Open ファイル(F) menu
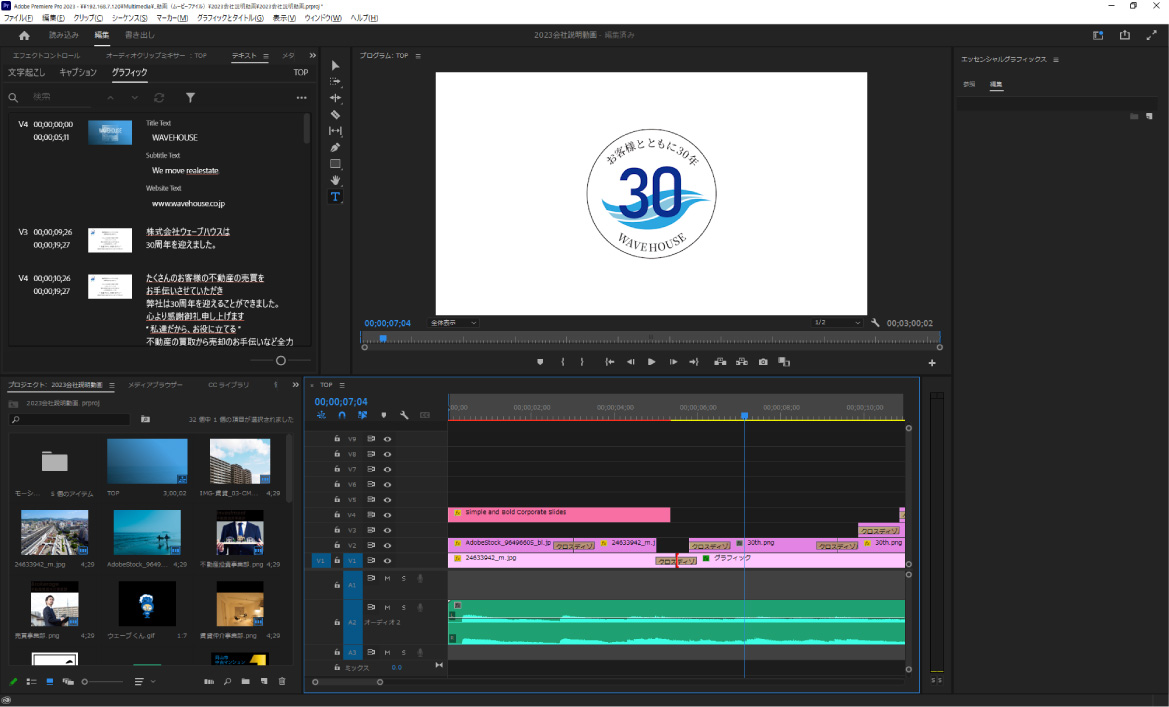The image size is (1169, 707). (x=19, y=18)
